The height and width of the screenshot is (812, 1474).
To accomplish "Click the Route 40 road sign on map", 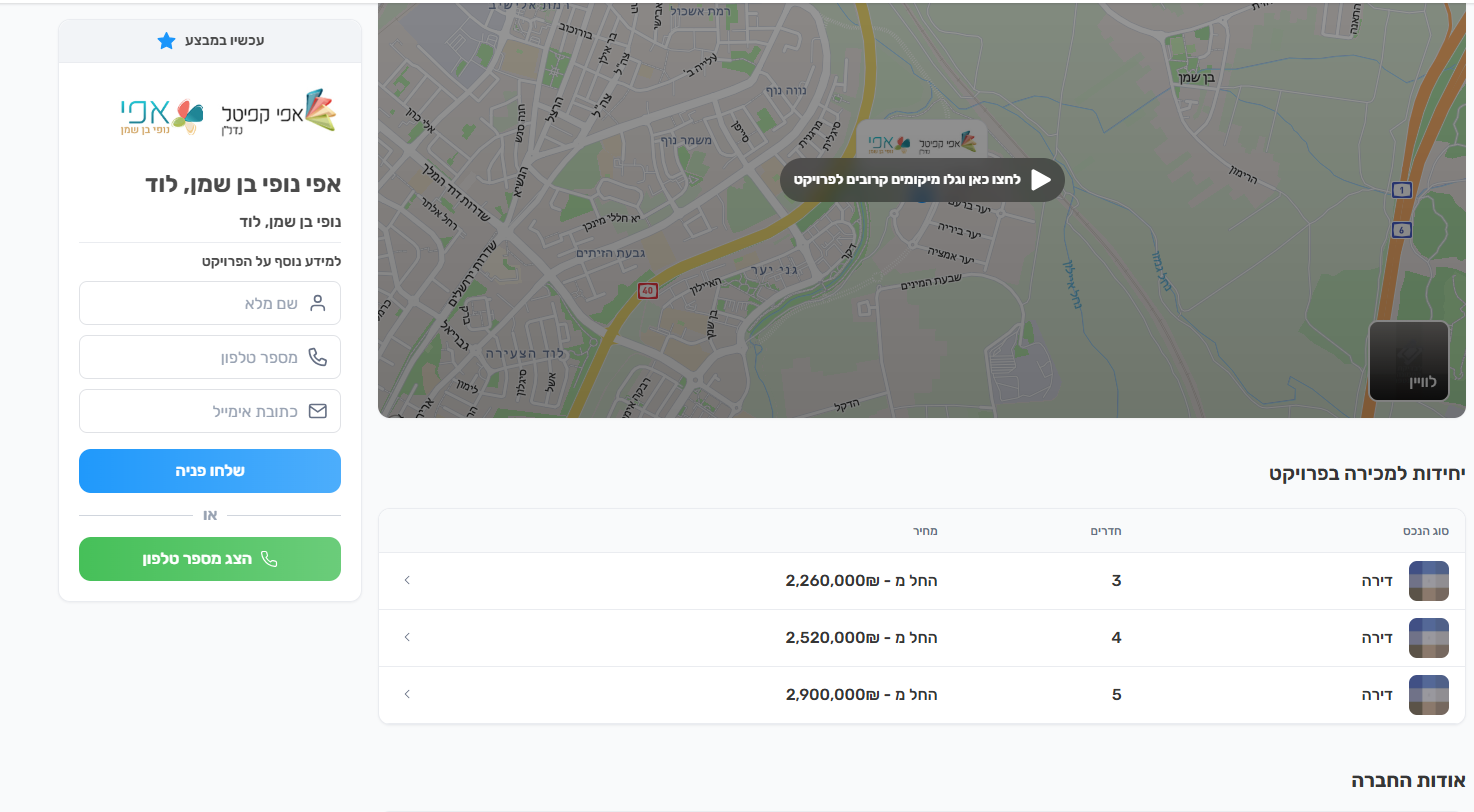I will 648,291.
